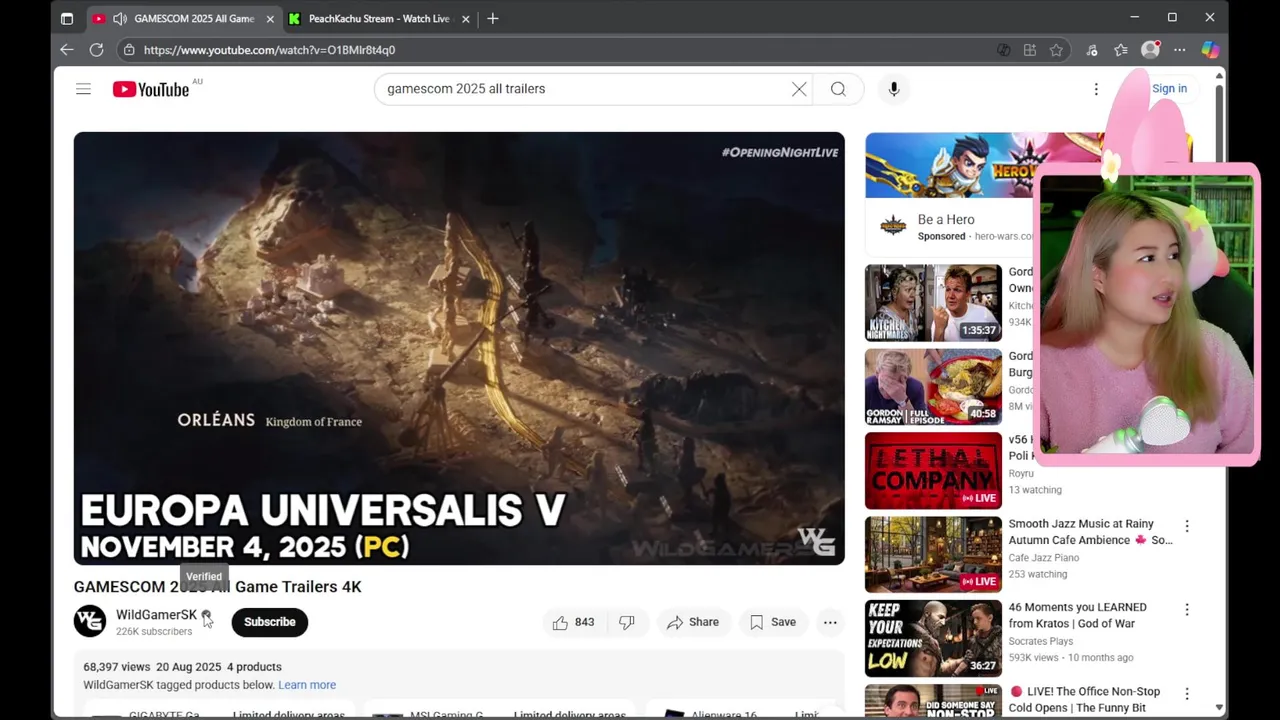
Task: Share the video
Action: (693, 622)
